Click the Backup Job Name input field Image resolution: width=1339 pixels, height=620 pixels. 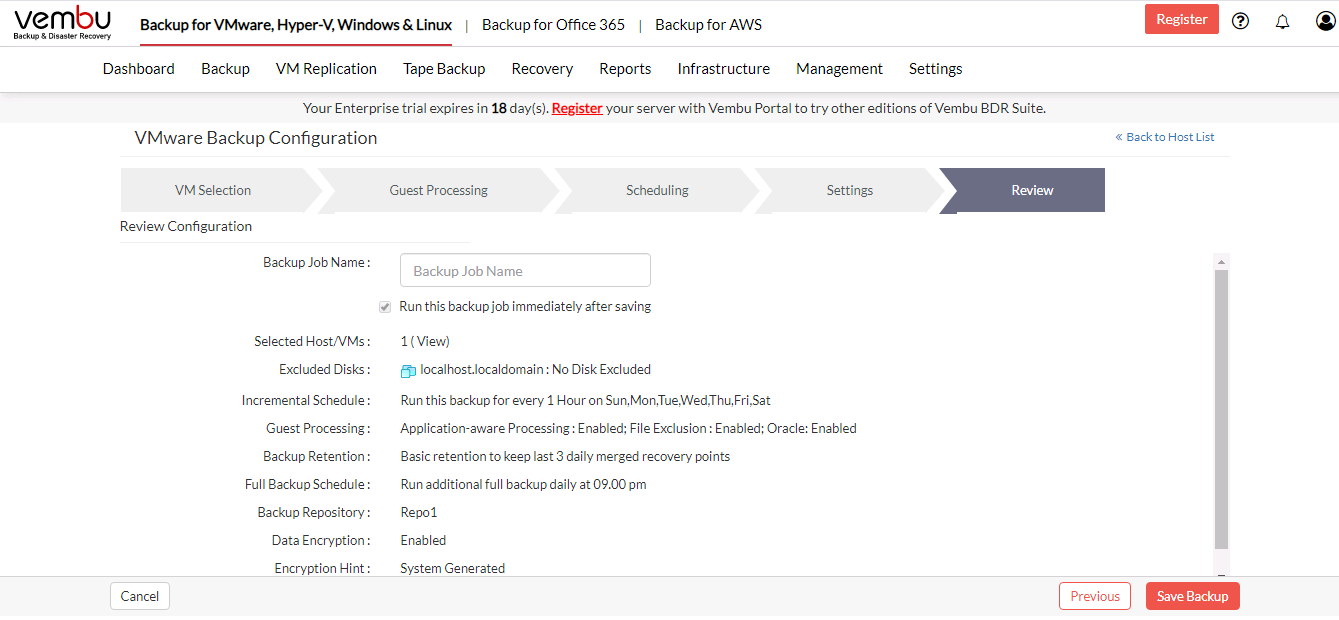tap(525, 271)
